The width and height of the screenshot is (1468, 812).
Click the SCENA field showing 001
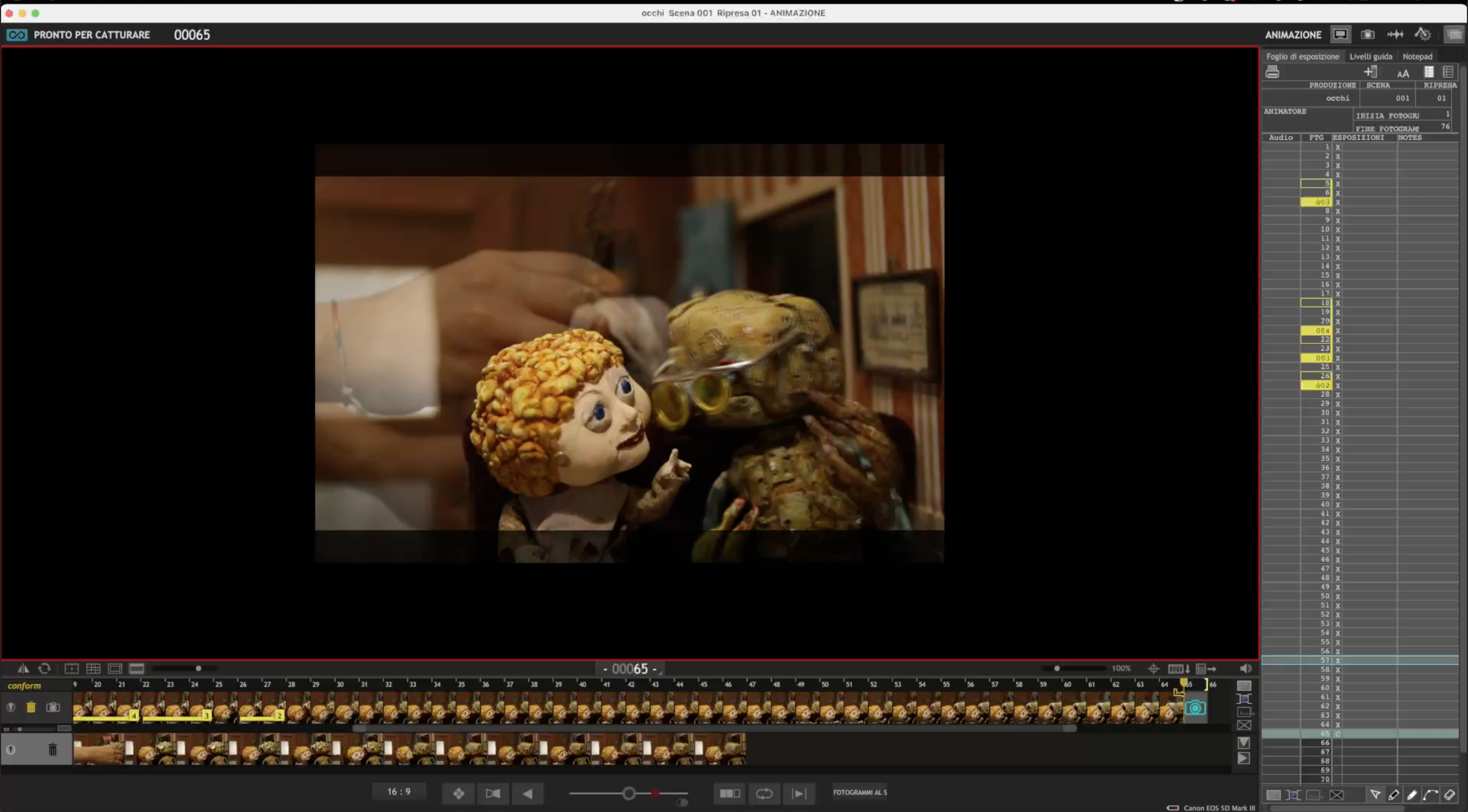tap(1387, 98)
